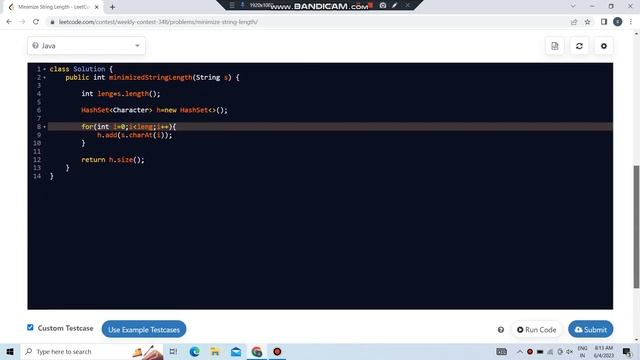Open the Java language dropdown
This screenshot has height=360, width=640.
(86, 46)
